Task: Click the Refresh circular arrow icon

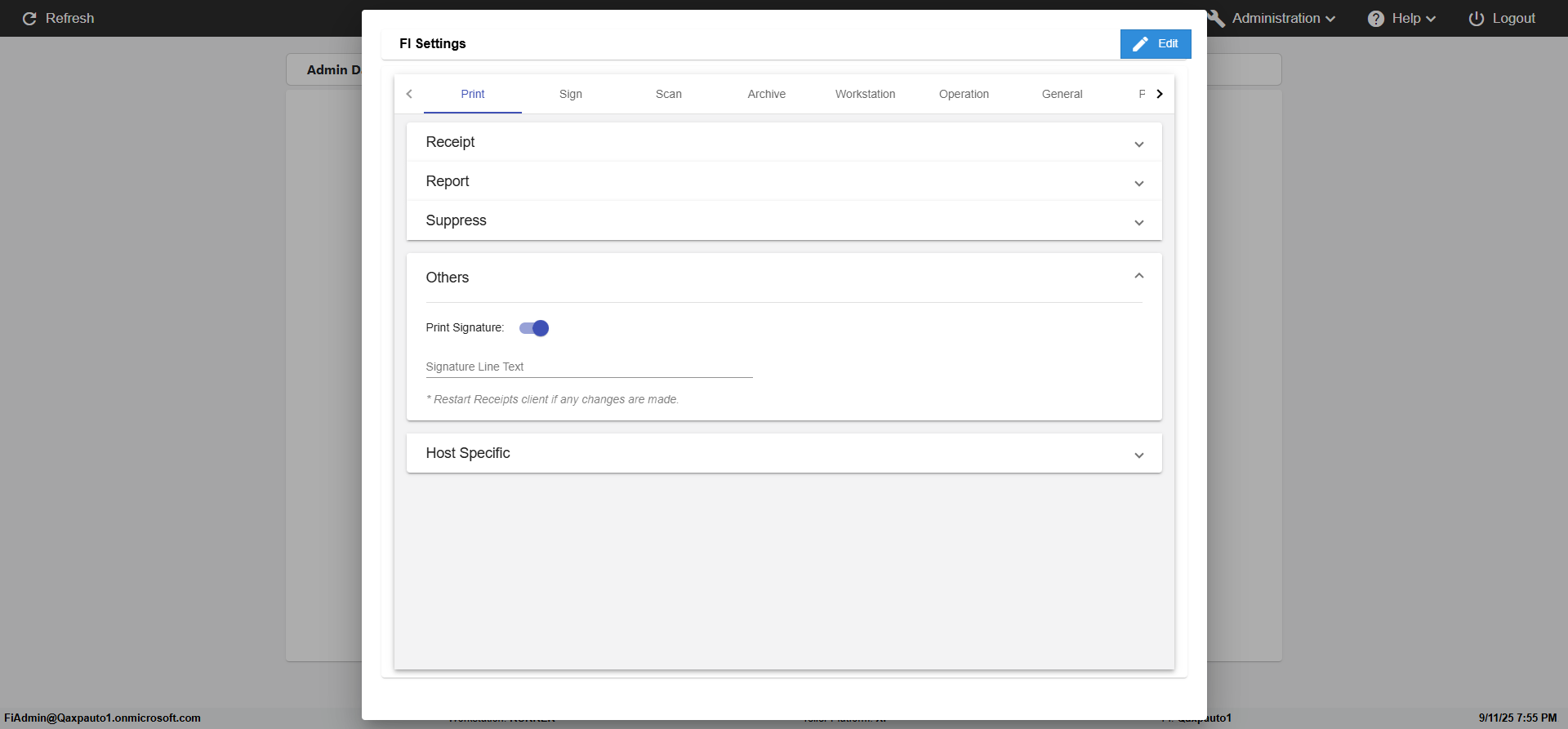Action: (29, 19)
